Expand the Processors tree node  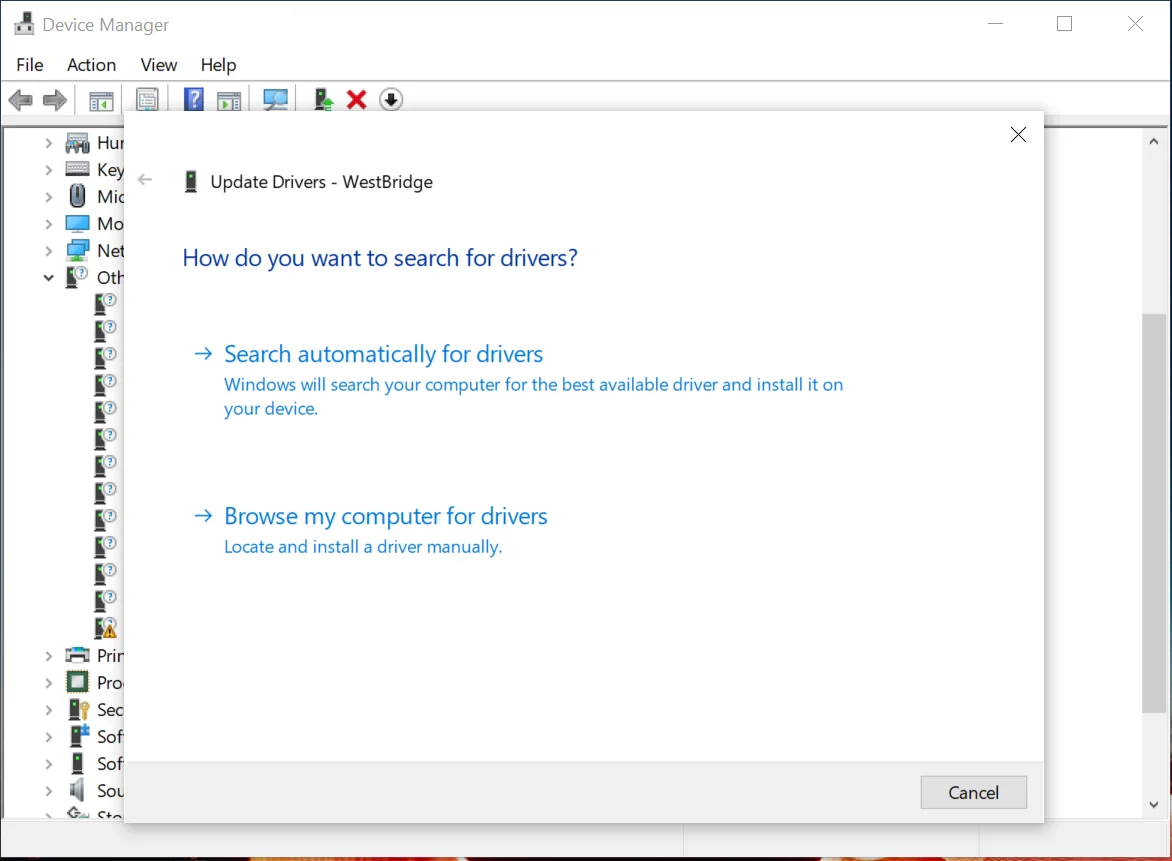click(49, 682)
